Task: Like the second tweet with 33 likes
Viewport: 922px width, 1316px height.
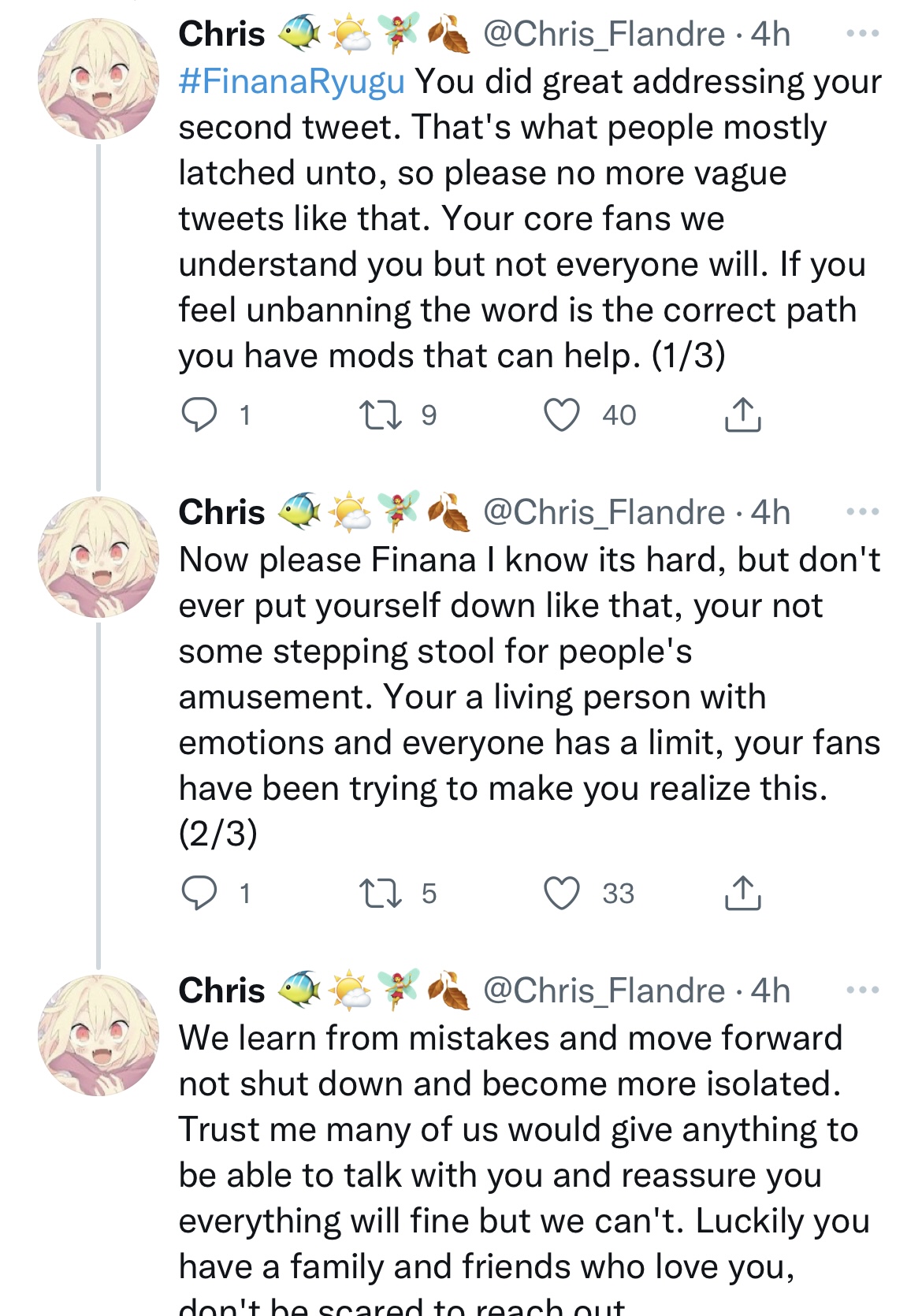Action: pyautogui.click(x=562, y=893)
